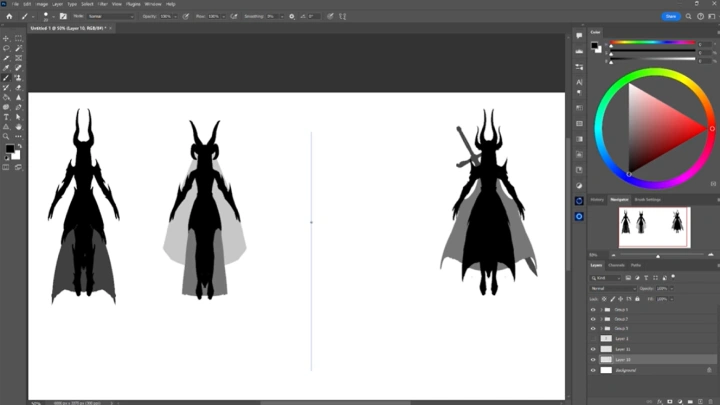Viewport: 720px width, 405px height.
Task: Switch to the Brush Settings tab
Action: [647, 200]
